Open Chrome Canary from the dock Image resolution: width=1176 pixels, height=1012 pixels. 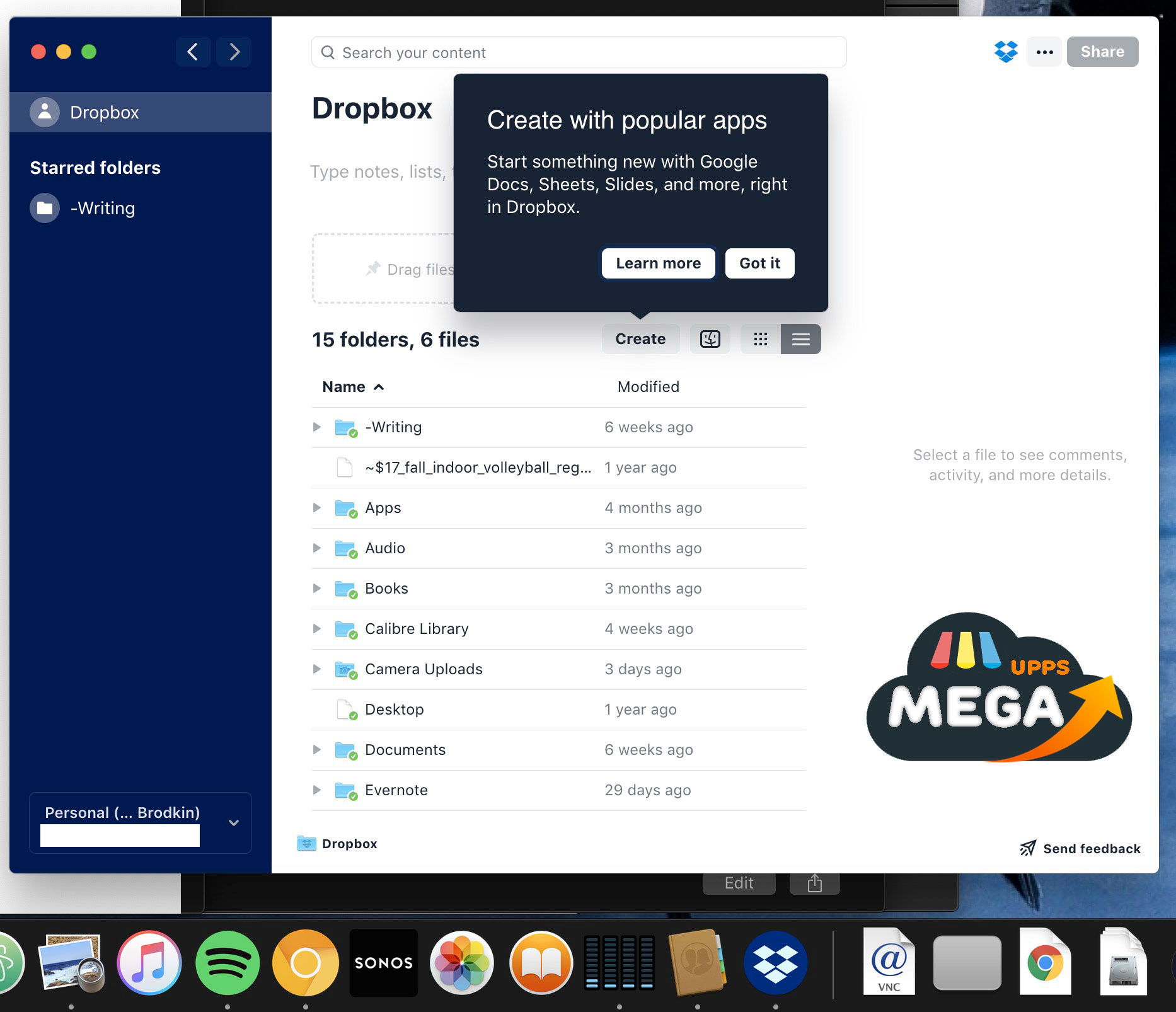[x=306, y=963]
